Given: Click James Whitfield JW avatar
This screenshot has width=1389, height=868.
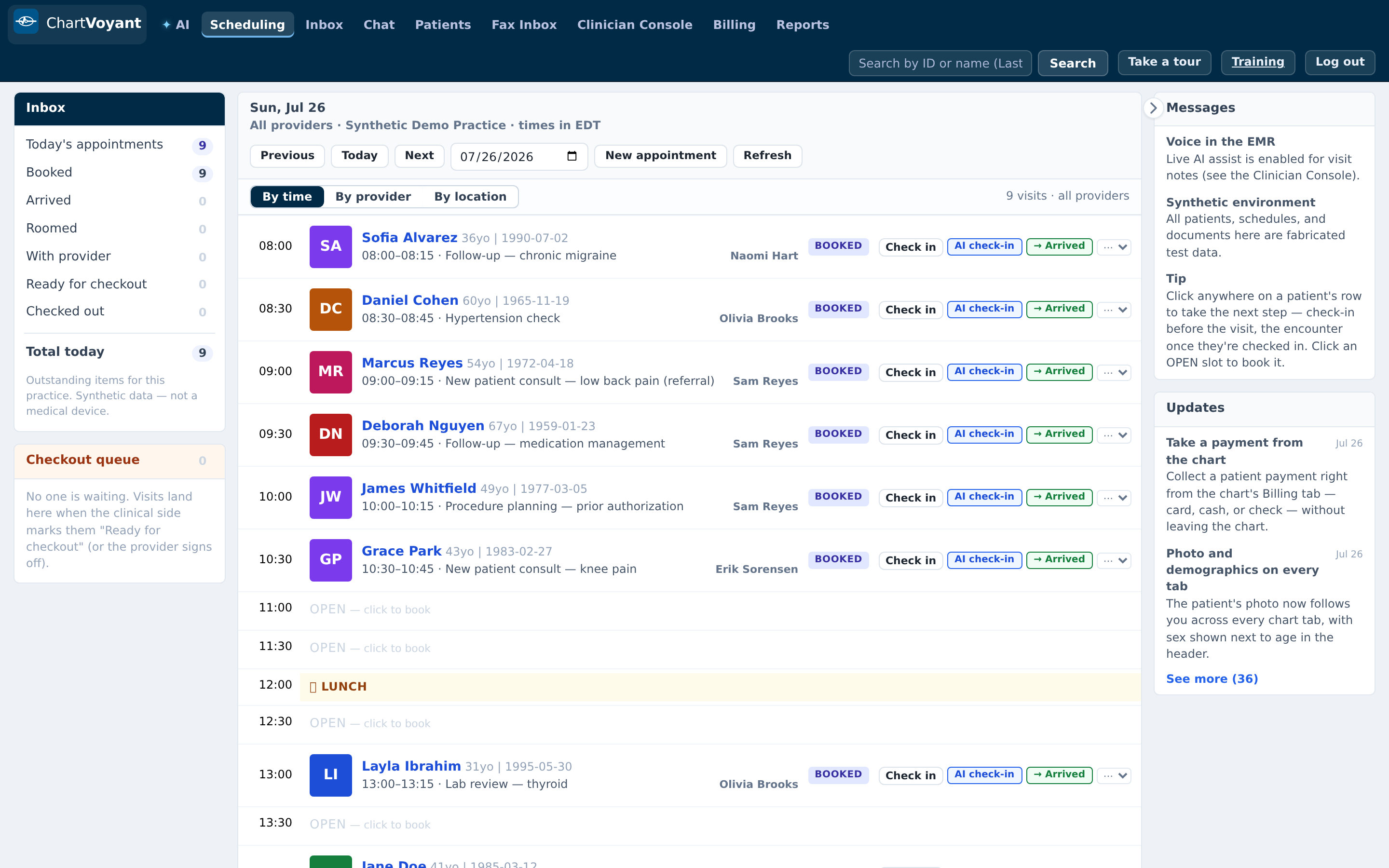Looking at the screenshot, I should point(330,497).
